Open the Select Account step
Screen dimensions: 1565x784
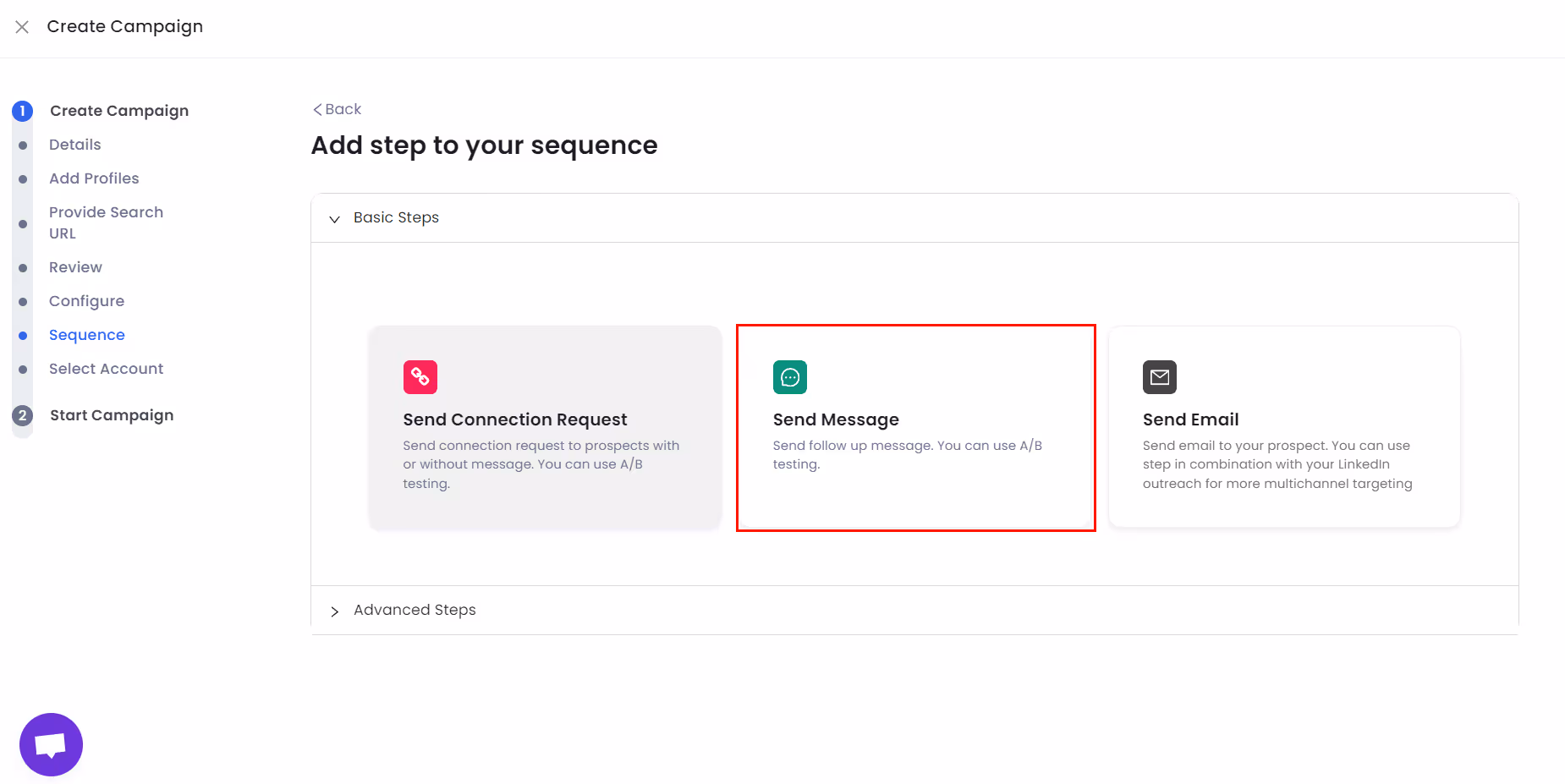pos(106,369)
